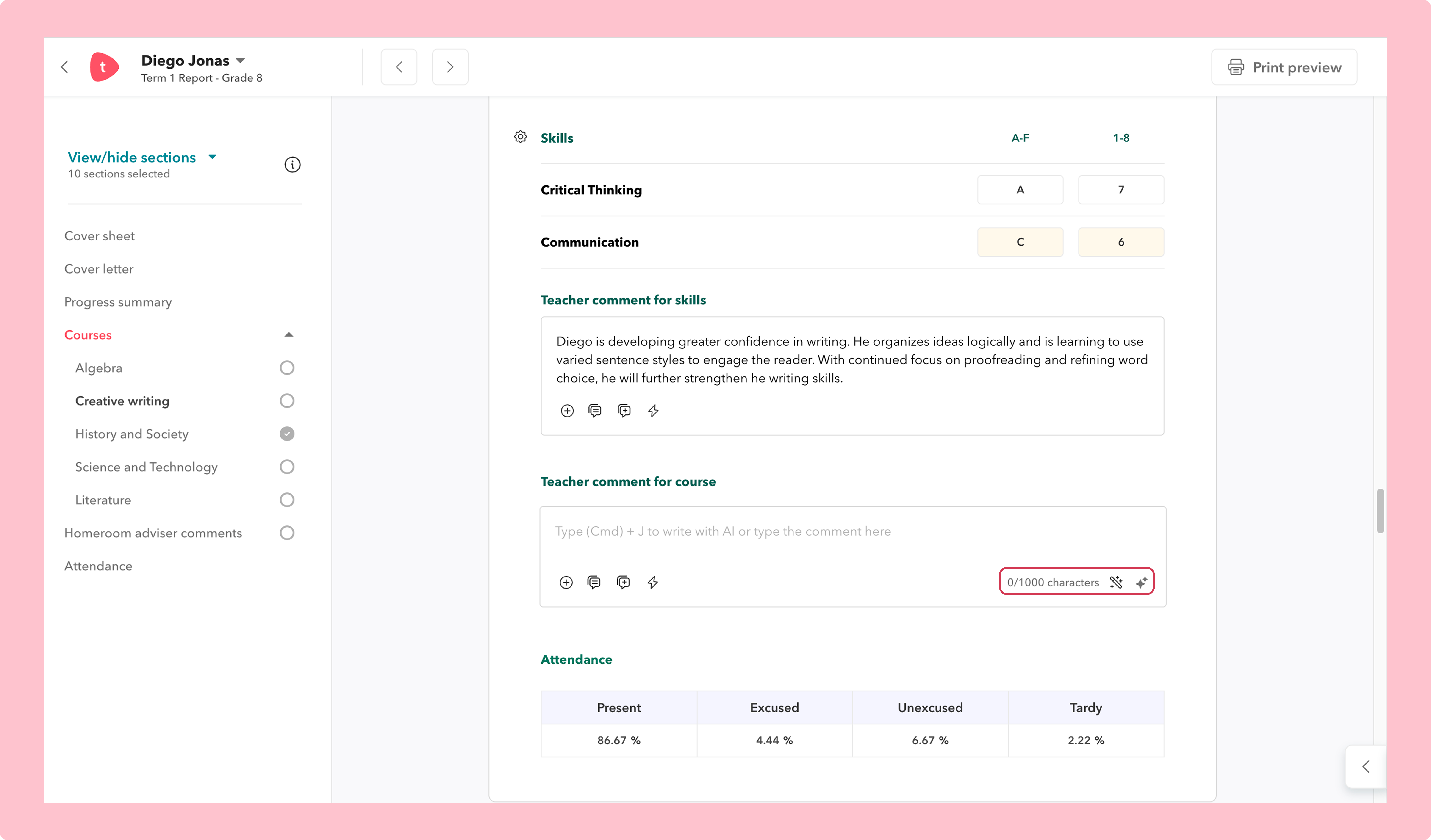Open the sections info icon

click(x=292, y=165)
